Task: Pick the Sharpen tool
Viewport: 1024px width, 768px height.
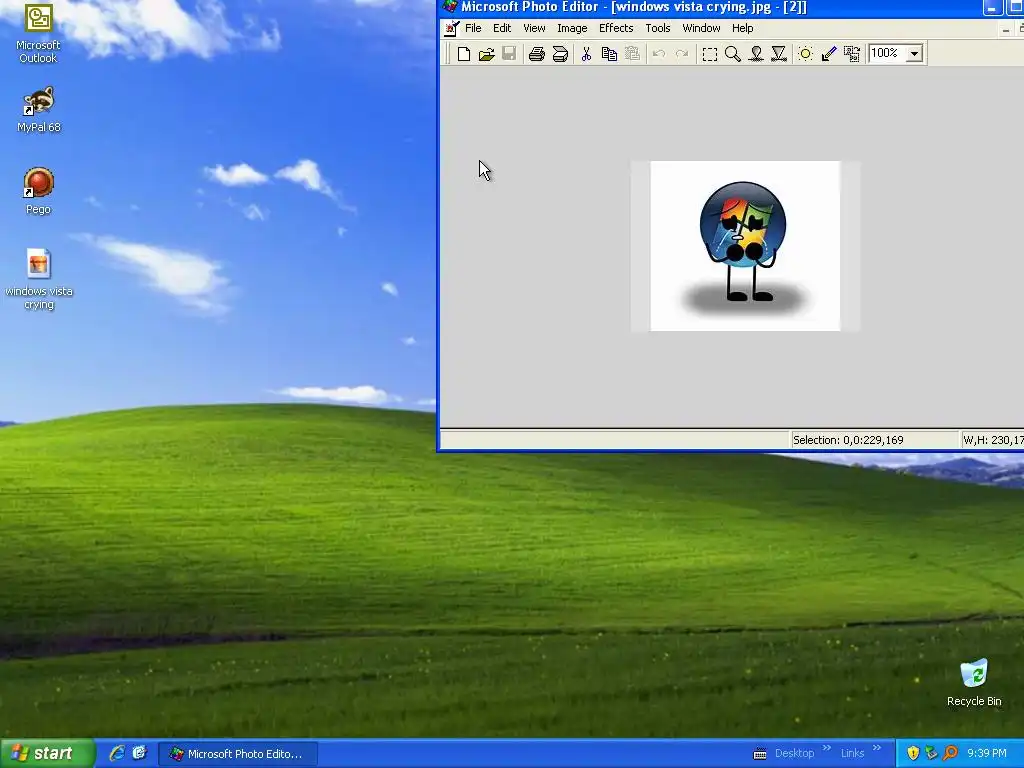Action: 779,54
